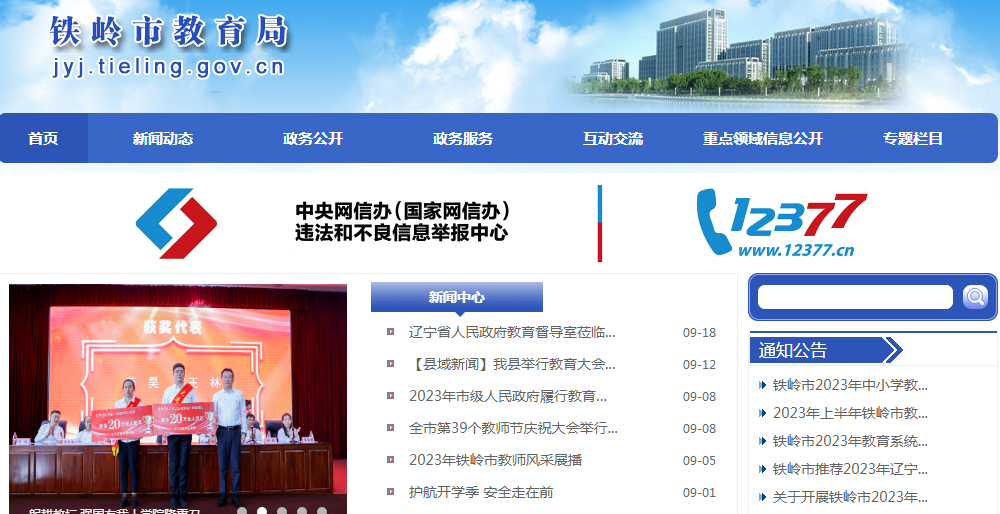Click the date 09-01 in news list
The image size is (1000, 514).
(x=699, y=492)
